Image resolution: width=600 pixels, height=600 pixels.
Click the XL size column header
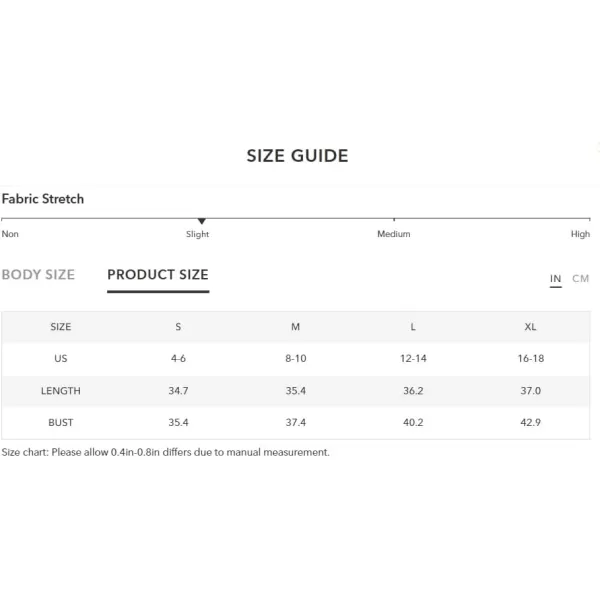530,327
